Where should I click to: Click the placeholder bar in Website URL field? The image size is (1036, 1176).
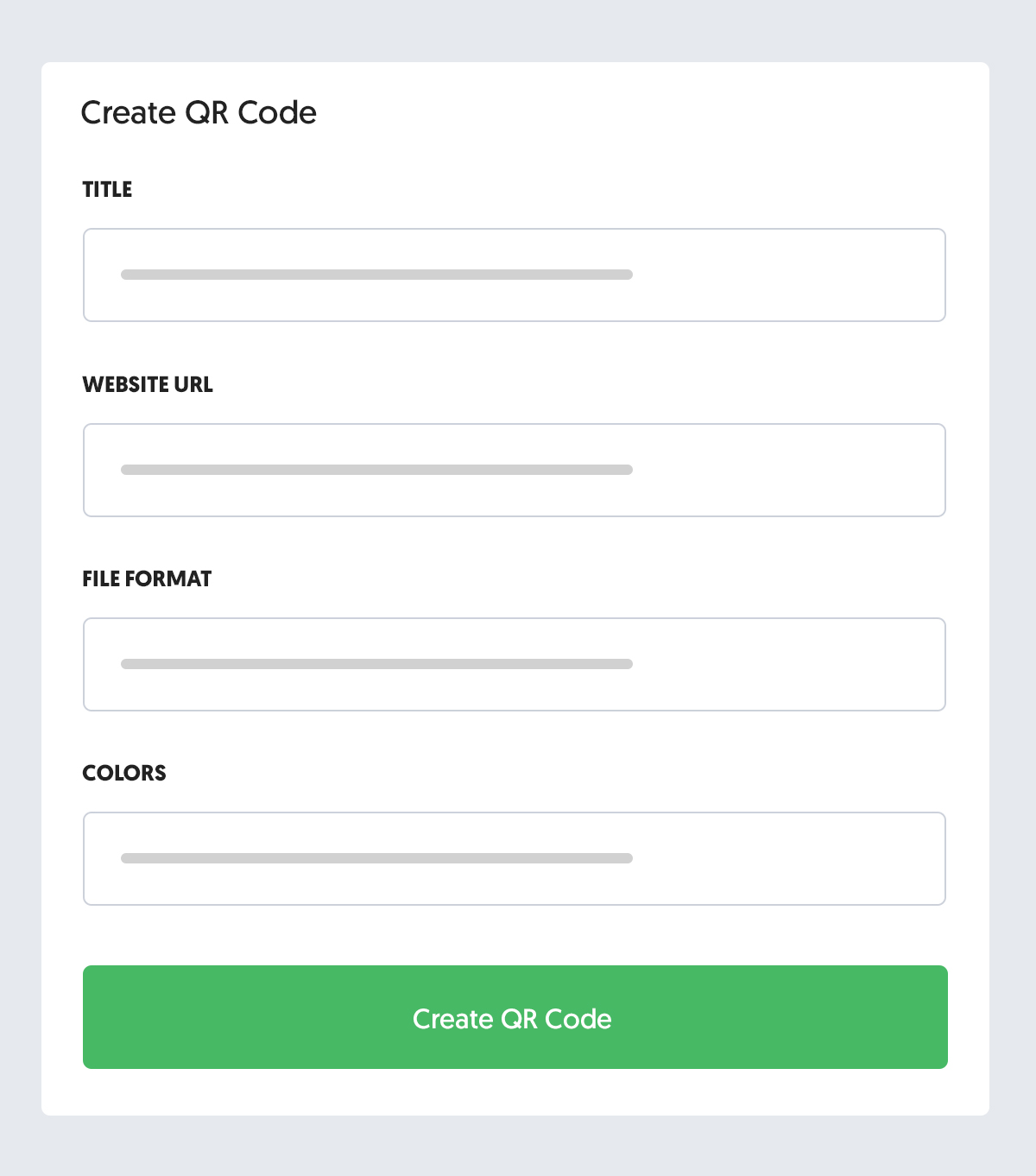(x=376, y=470)
